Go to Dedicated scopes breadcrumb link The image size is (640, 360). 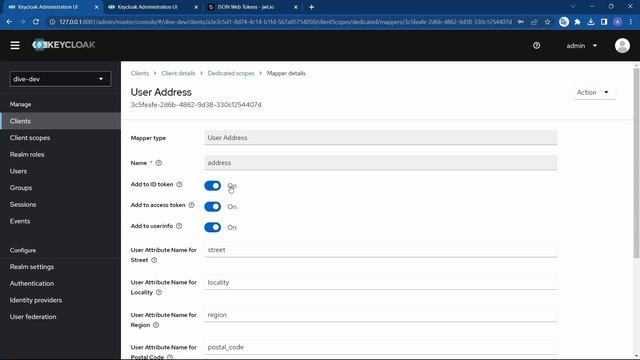click(231, 73)
